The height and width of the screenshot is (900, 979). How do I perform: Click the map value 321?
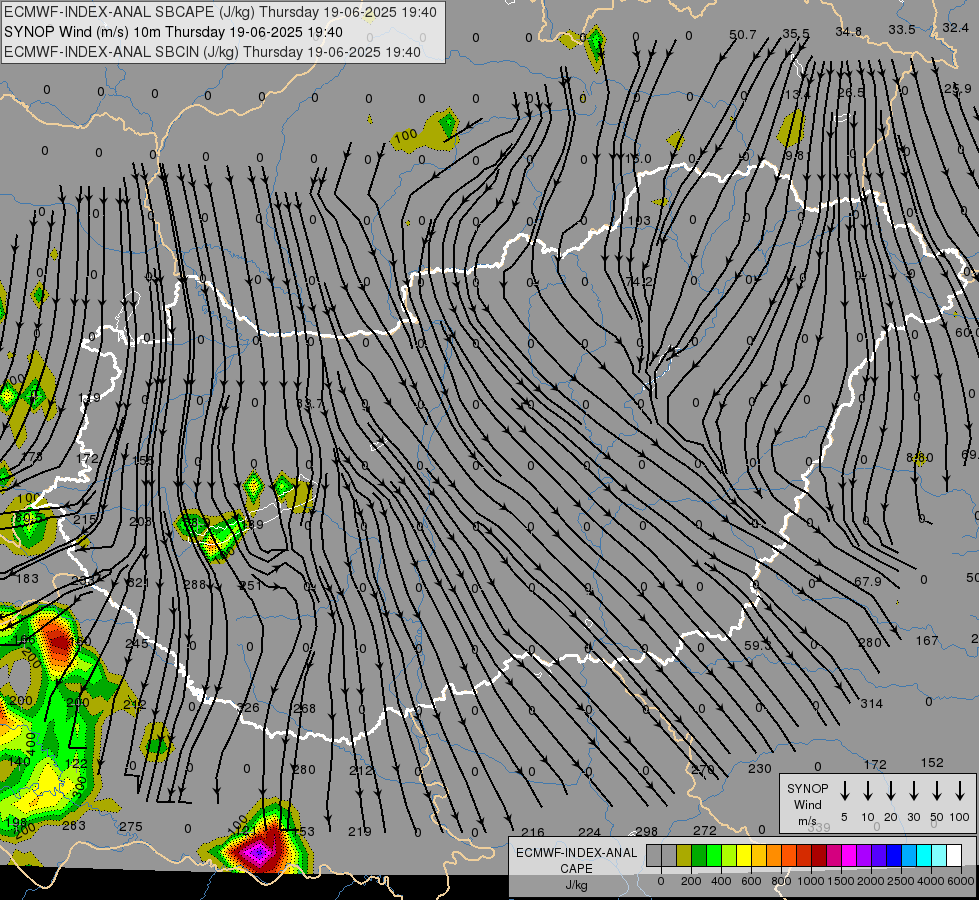(138, 583)
